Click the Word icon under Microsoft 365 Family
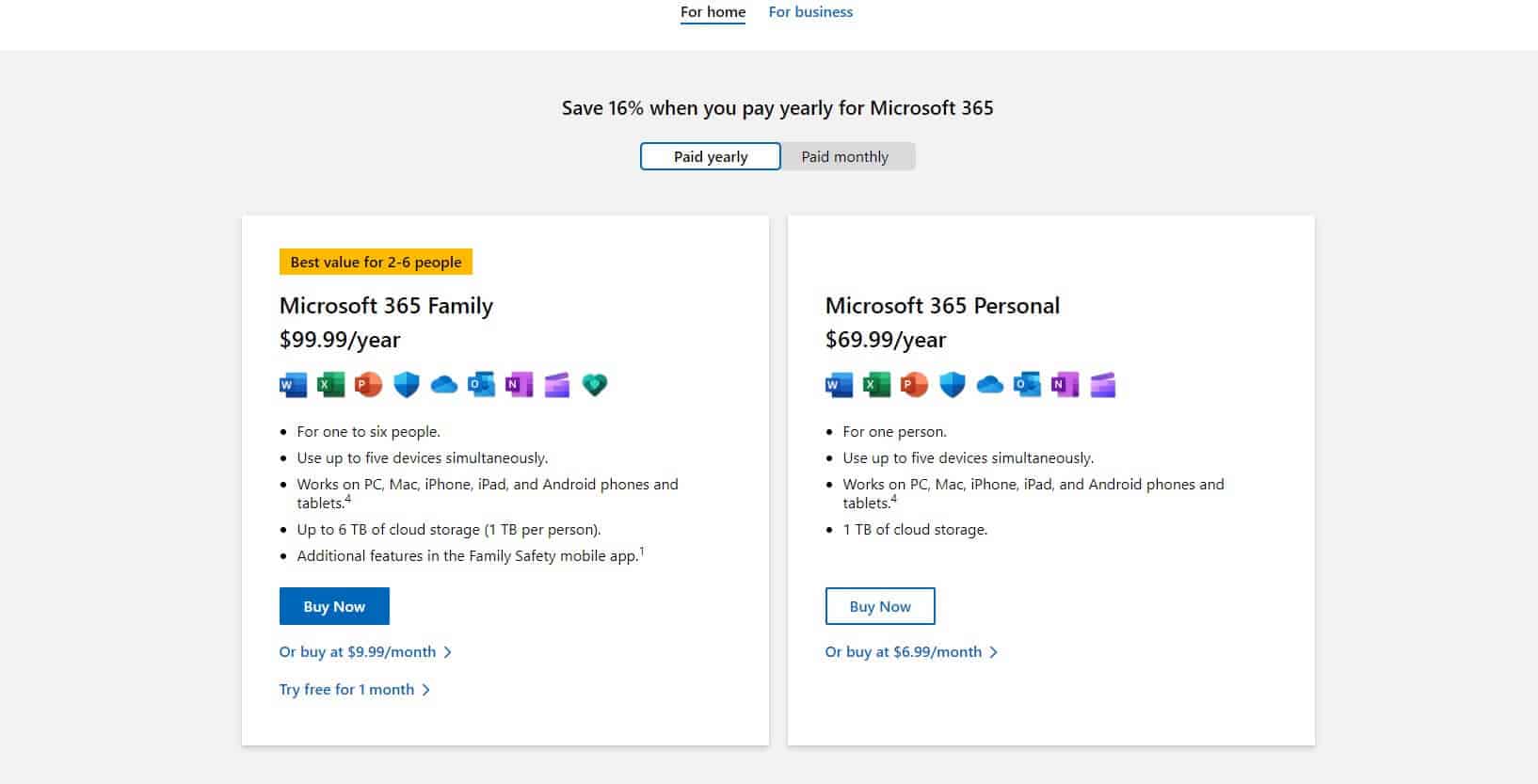The image size is (1538, 784). click(293, 384)
